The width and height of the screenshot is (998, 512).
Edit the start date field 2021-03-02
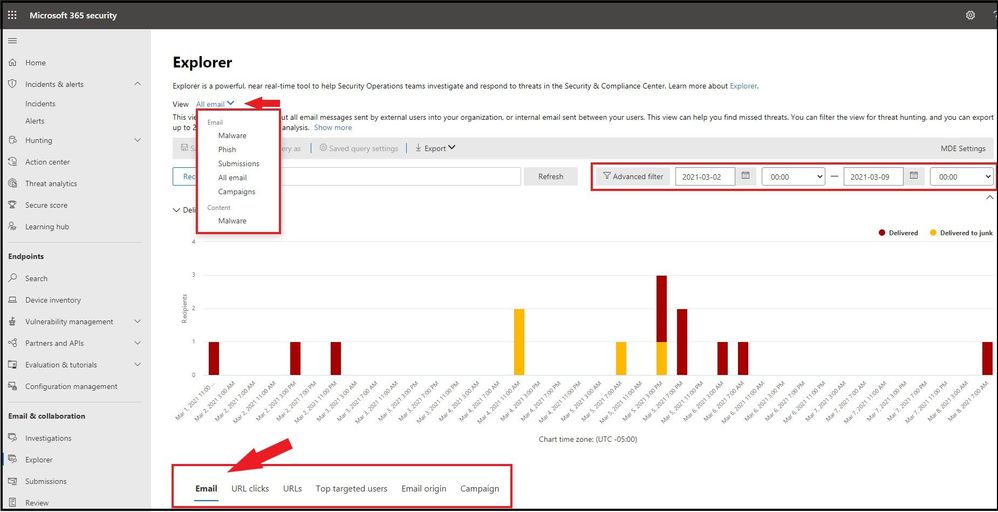[x=705, y=177]
